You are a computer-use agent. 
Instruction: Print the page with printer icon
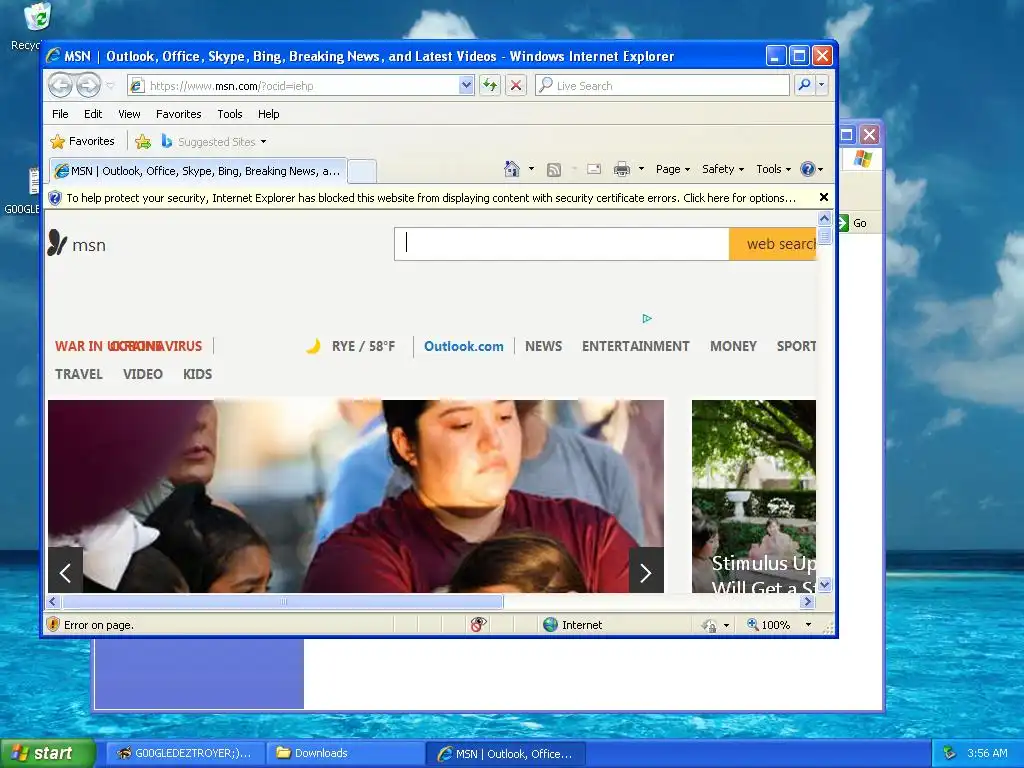pos(622,169)
